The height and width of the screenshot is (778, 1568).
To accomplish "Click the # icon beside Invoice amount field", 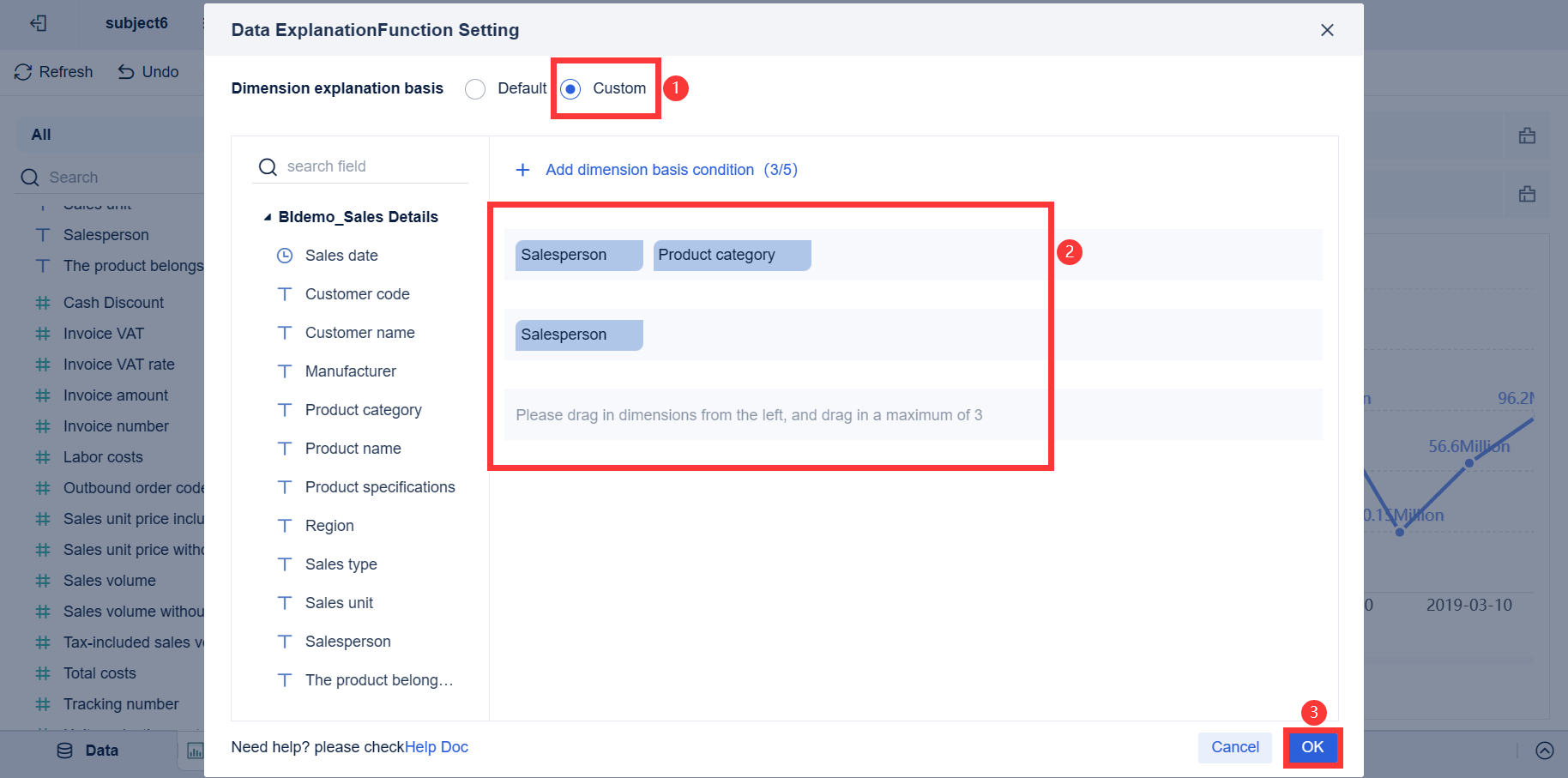I will [42, 395].
